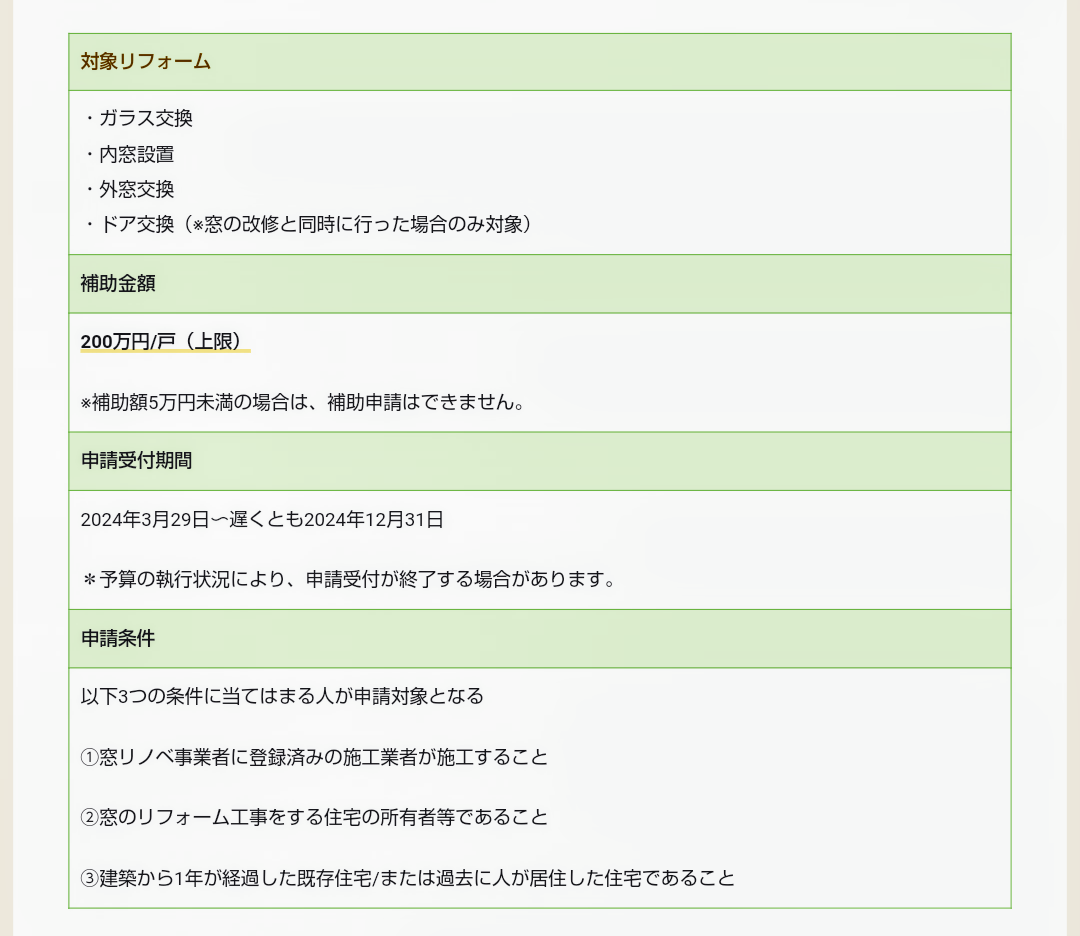
Task: Click the 補助金額 section header
Action: (539, 284)
